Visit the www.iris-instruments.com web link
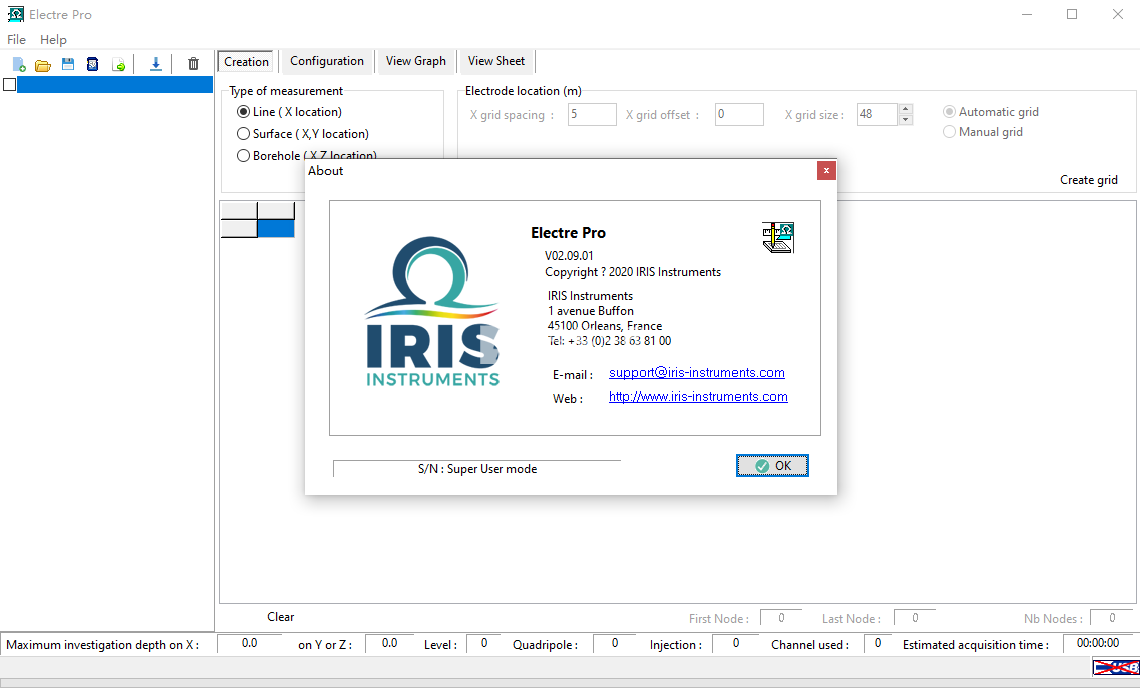1140x688 pixels. coord(698,397)
